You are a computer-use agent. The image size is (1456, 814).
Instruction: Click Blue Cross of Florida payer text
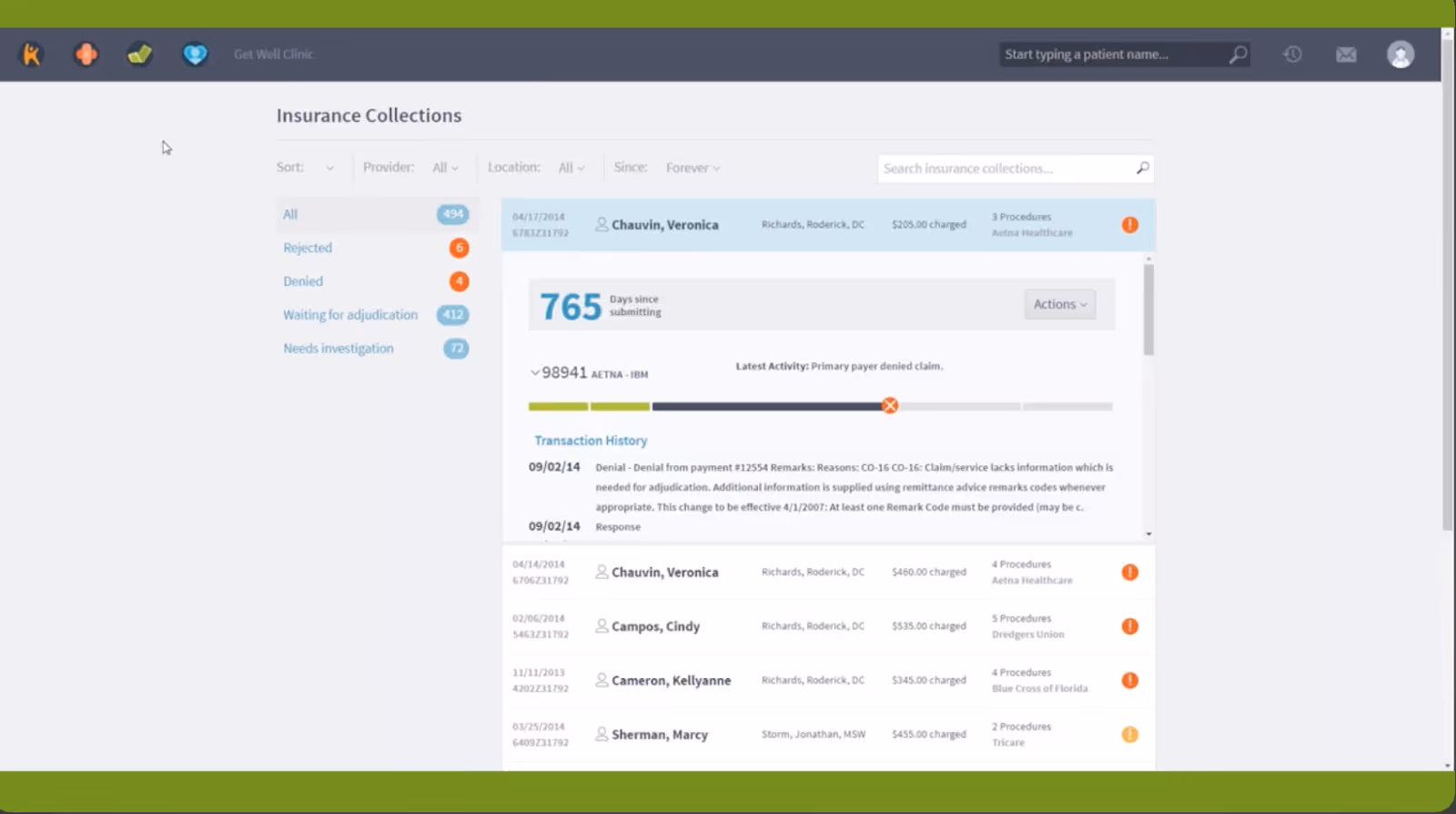click(1039, 688)
